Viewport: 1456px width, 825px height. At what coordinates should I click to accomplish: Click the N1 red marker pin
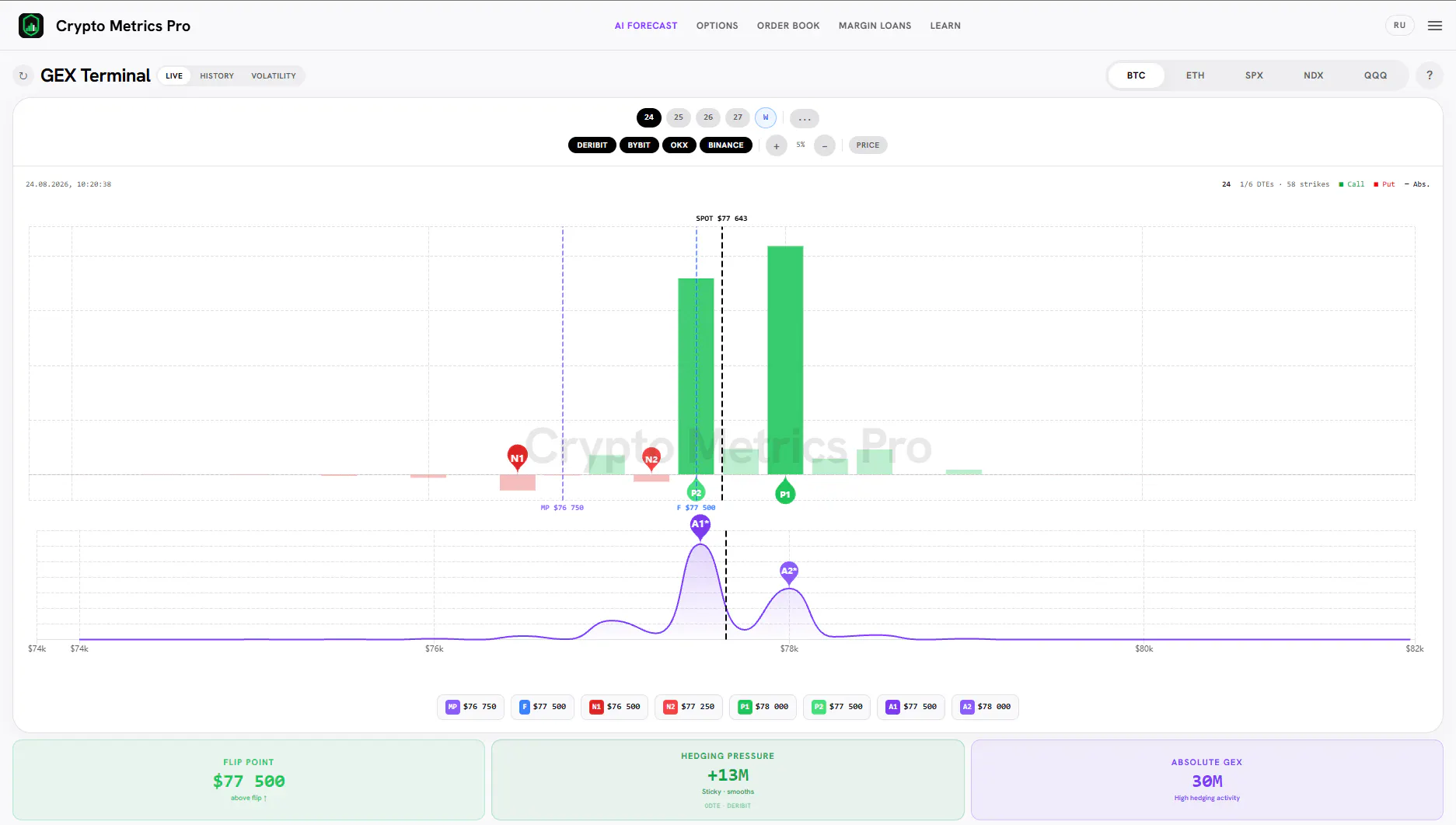coord(517,457)
